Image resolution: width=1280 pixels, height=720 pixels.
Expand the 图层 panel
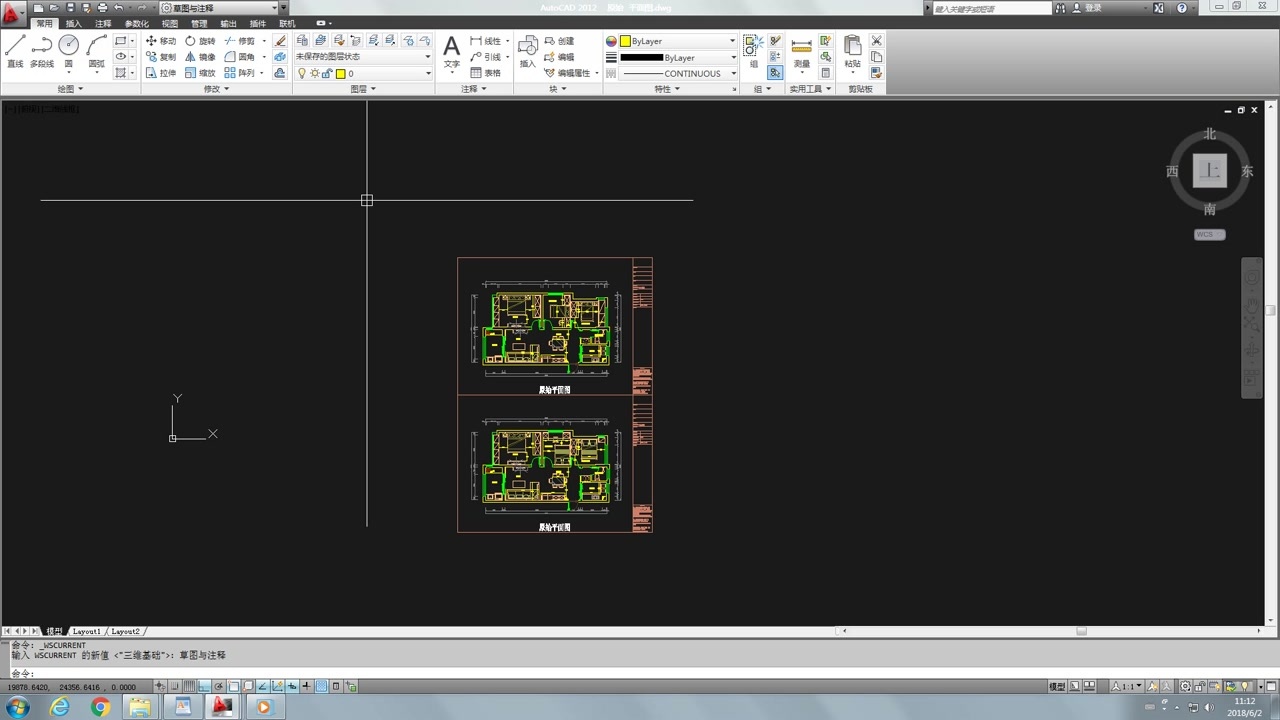coord(363,89)
